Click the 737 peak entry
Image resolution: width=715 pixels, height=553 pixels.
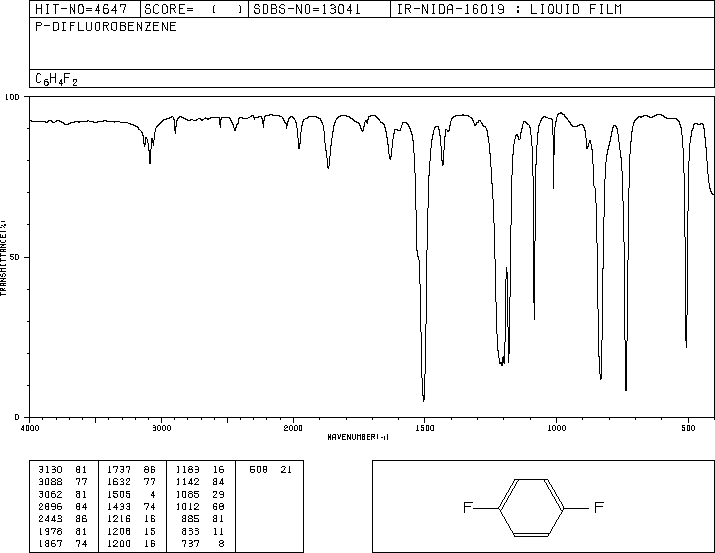click(203, 543)
